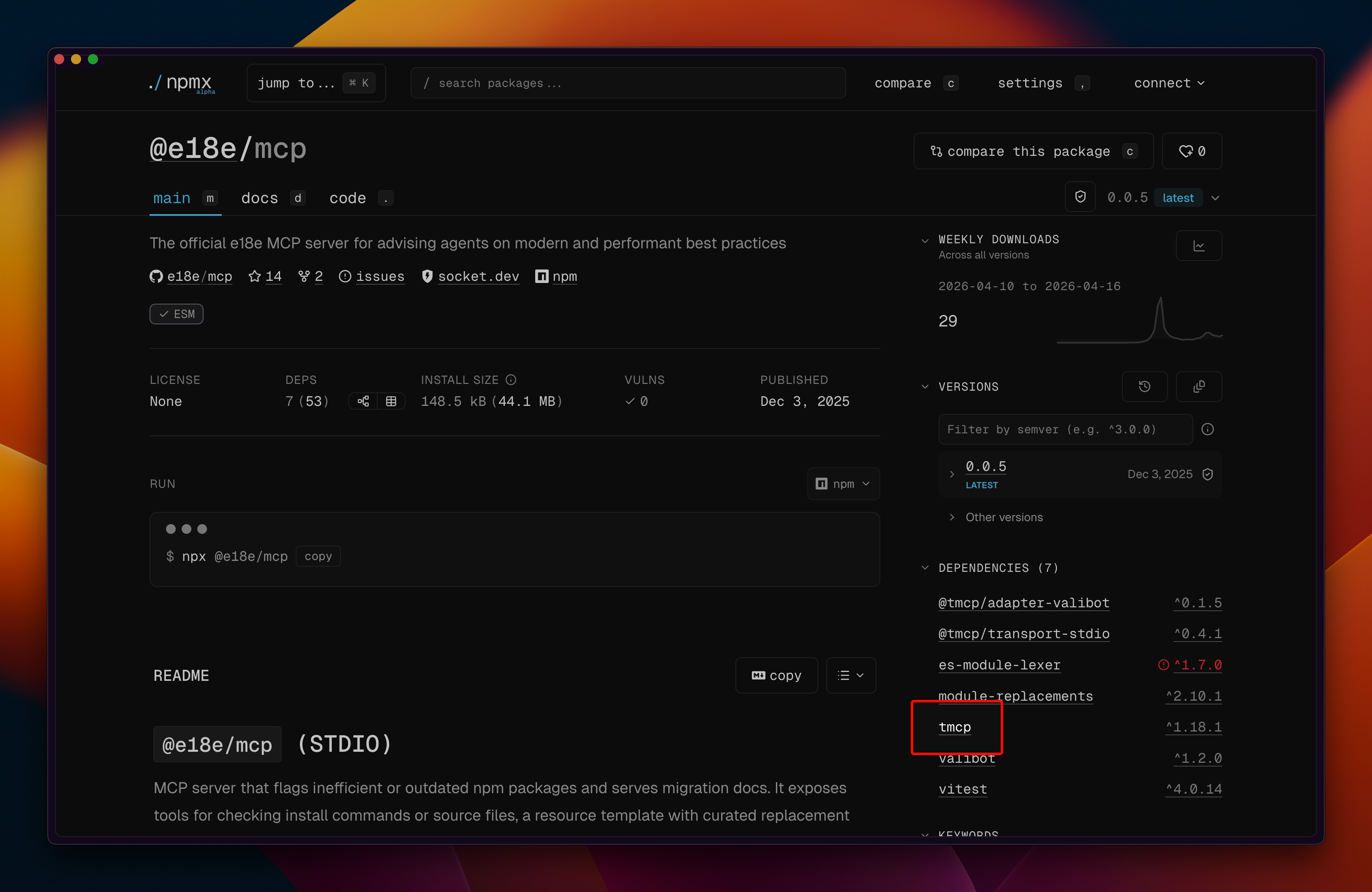Open the 0.0.5 version link

[x=986, y=466]
